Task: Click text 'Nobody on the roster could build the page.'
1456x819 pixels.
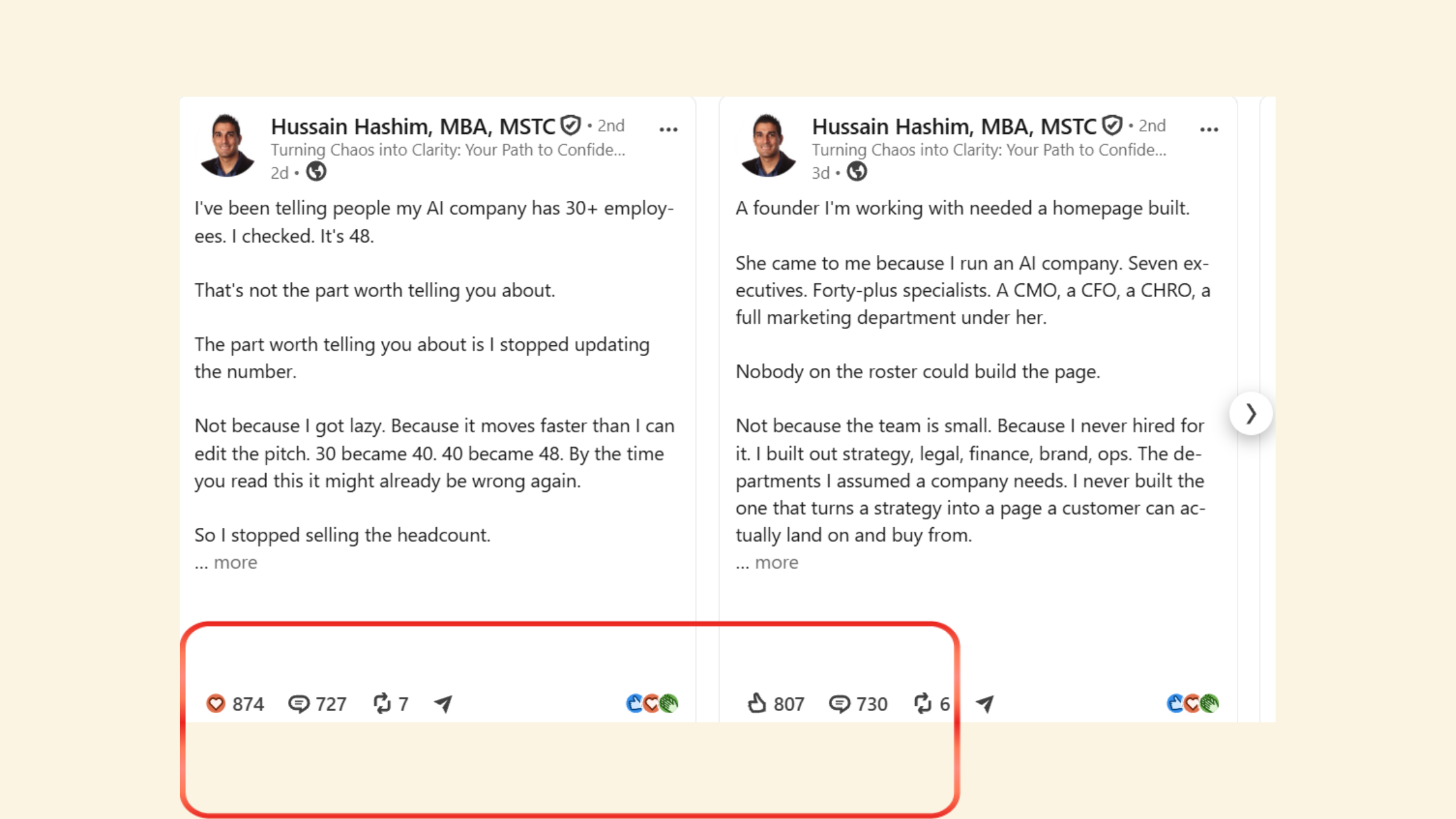Action: tap(918, 371)
